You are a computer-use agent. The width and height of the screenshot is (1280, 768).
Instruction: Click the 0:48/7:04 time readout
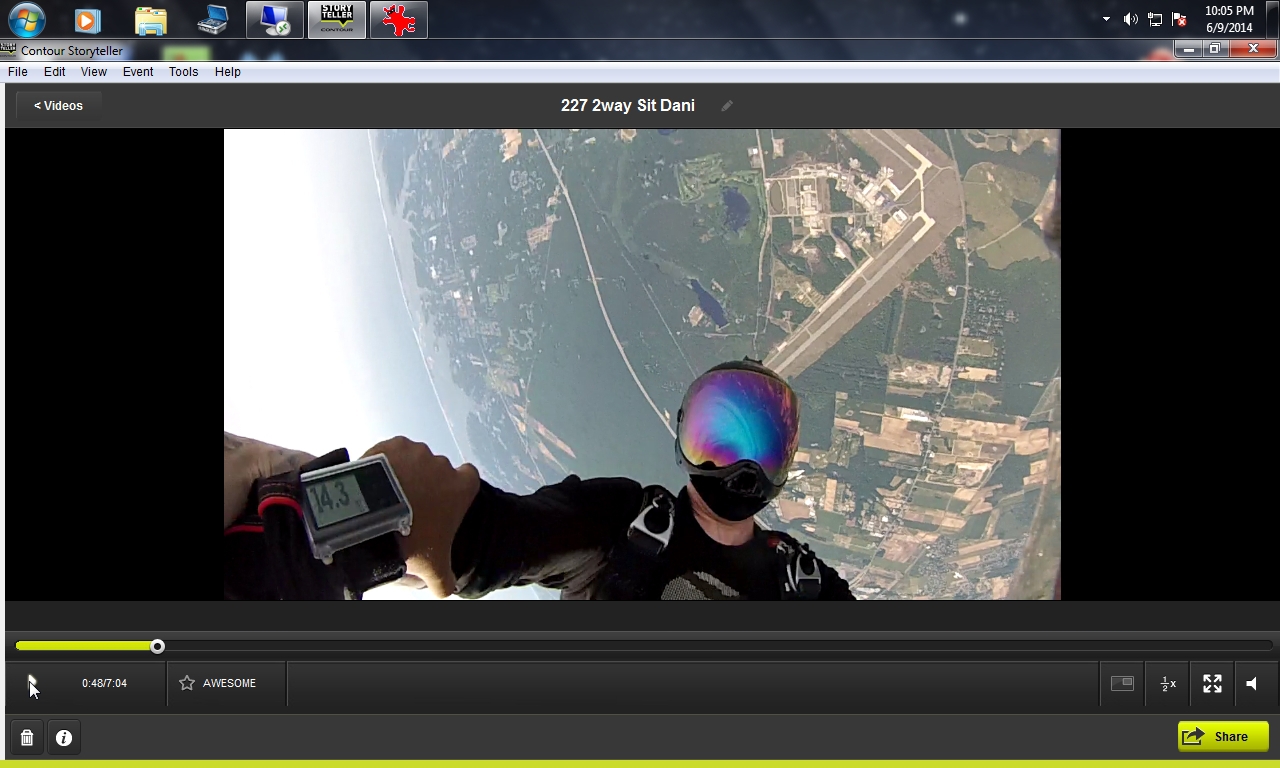pos(104,683)
